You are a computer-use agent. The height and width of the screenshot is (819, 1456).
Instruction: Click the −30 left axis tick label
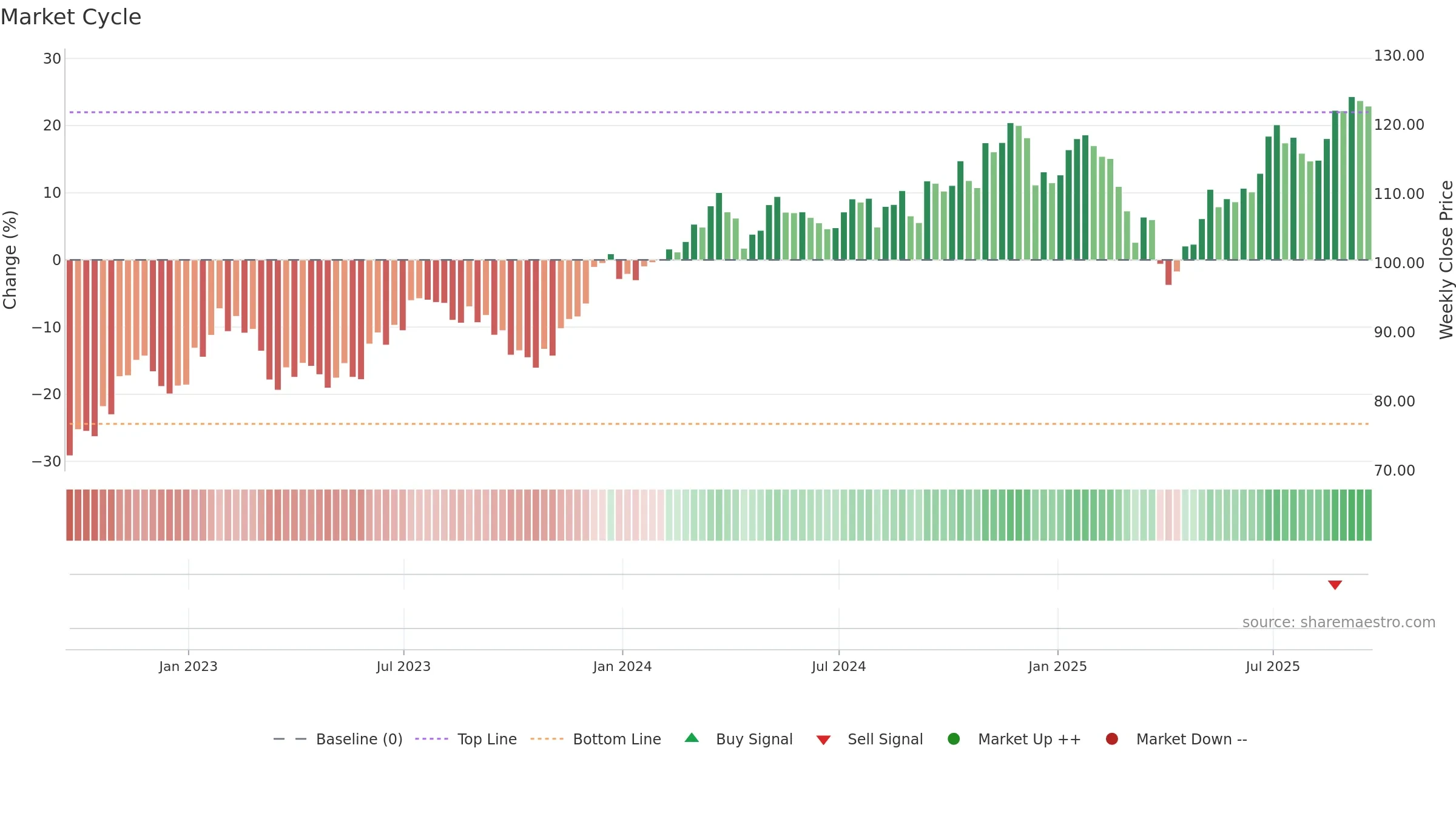47,462
